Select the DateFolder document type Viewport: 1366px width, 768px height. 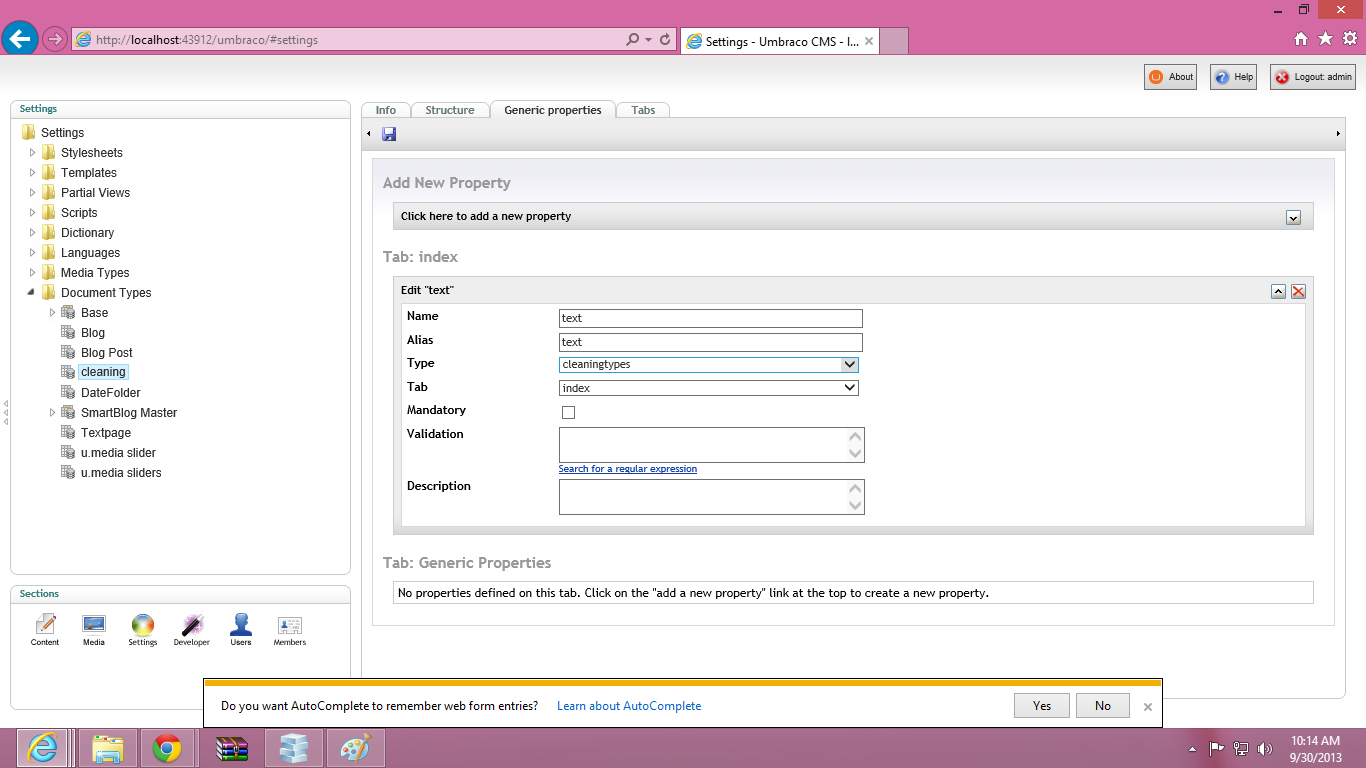tap(111, 393)
